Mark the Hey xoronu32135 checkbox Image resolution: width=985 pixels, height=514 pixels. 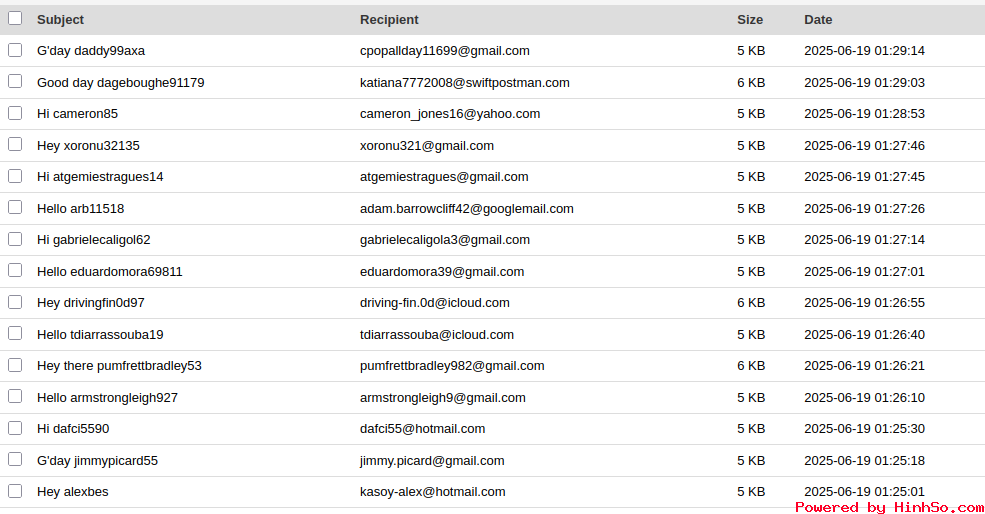click(x=15, y=145)
